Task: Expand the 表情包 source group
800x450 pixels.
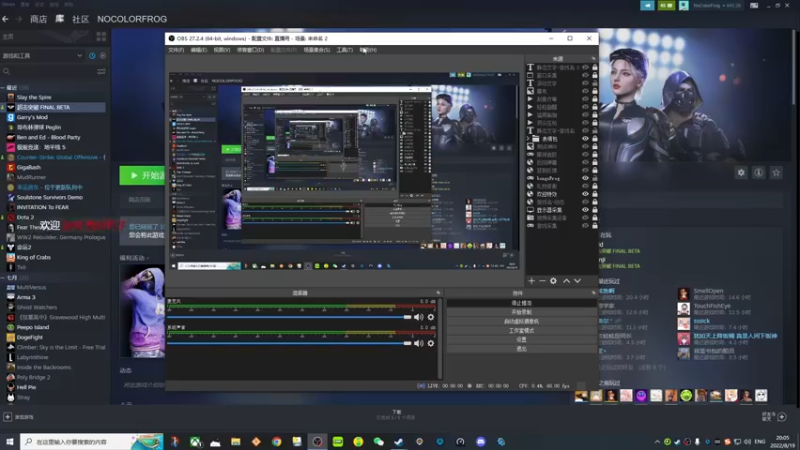Action: [529, 138]
